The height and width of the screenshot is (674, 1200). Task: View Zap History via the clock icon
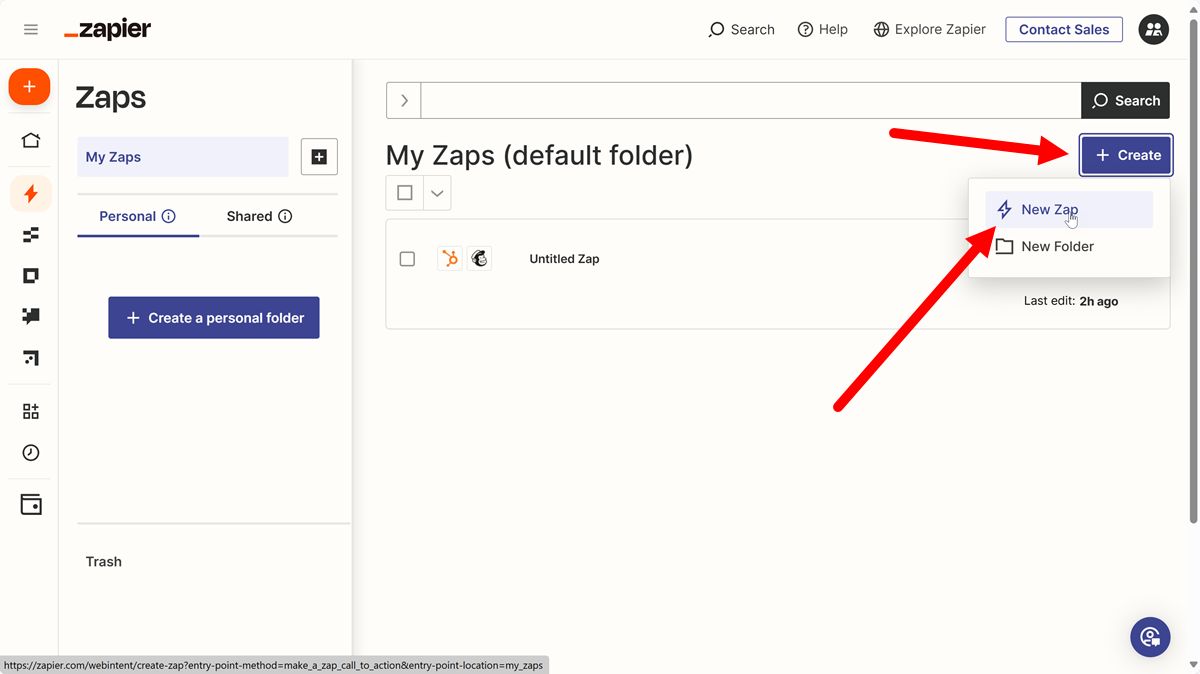(29, 452)
